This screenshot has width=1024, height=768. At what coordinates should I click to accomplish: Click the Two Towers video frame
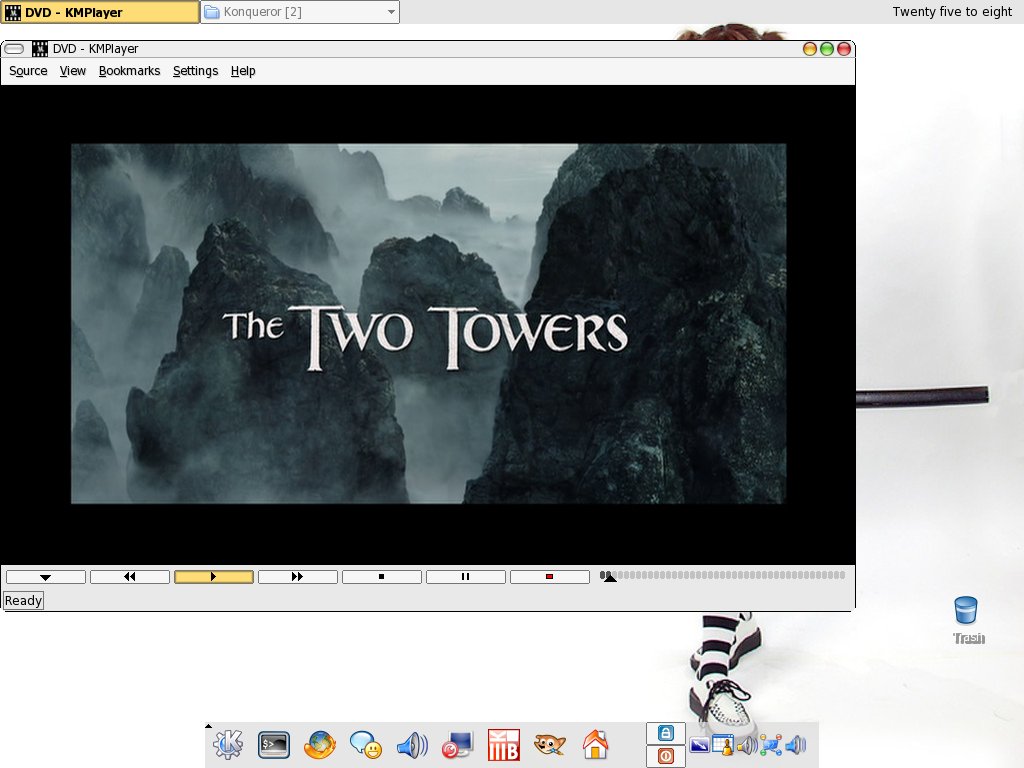click(x=428, y=323)
